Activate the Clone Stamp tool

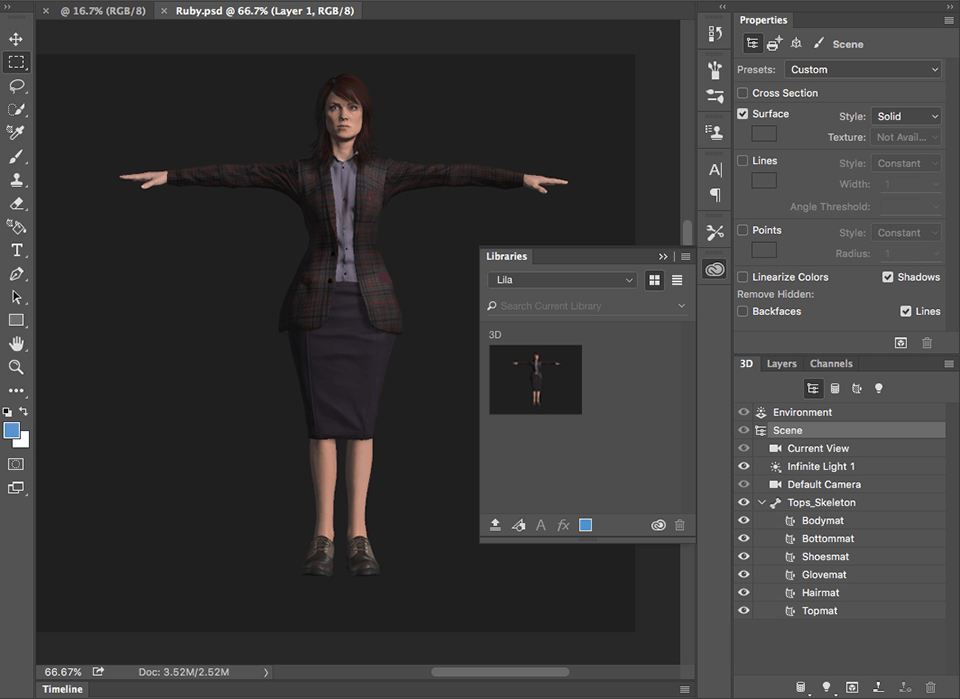16,179
